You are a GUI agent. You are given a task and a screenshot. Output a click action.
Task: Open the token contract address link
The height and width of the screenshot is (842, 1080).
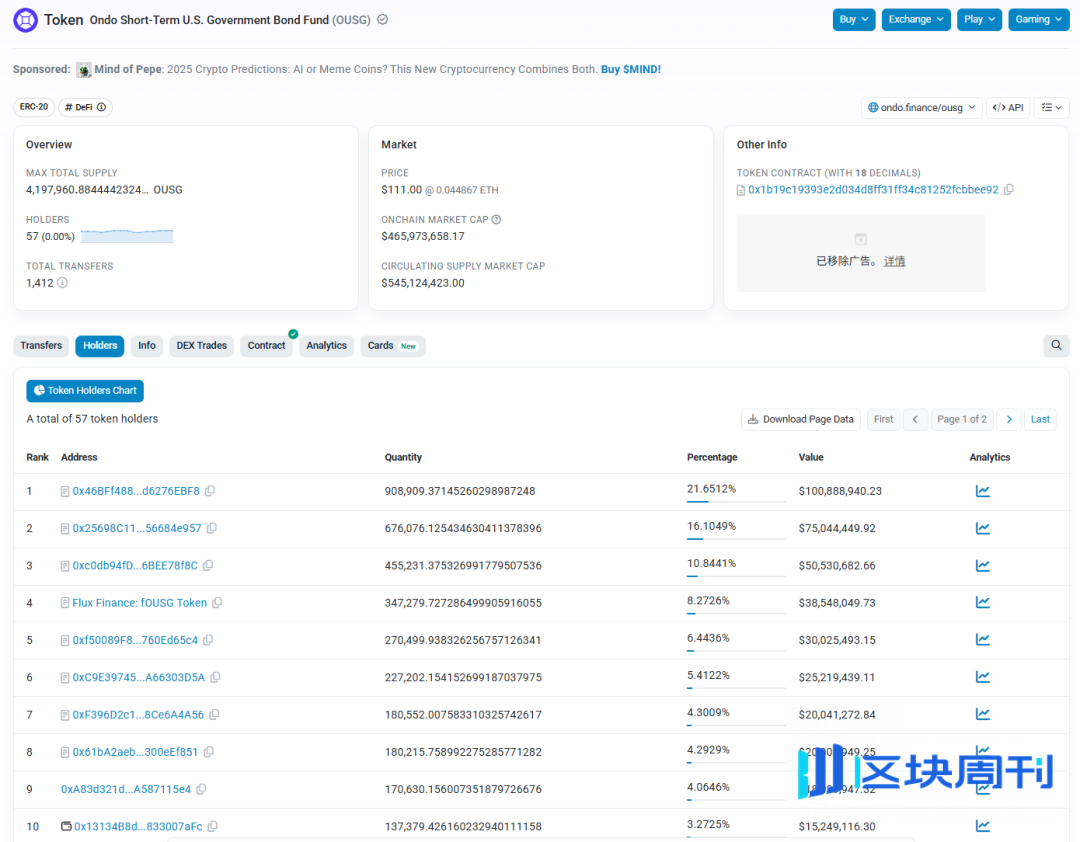coord(873,189)
